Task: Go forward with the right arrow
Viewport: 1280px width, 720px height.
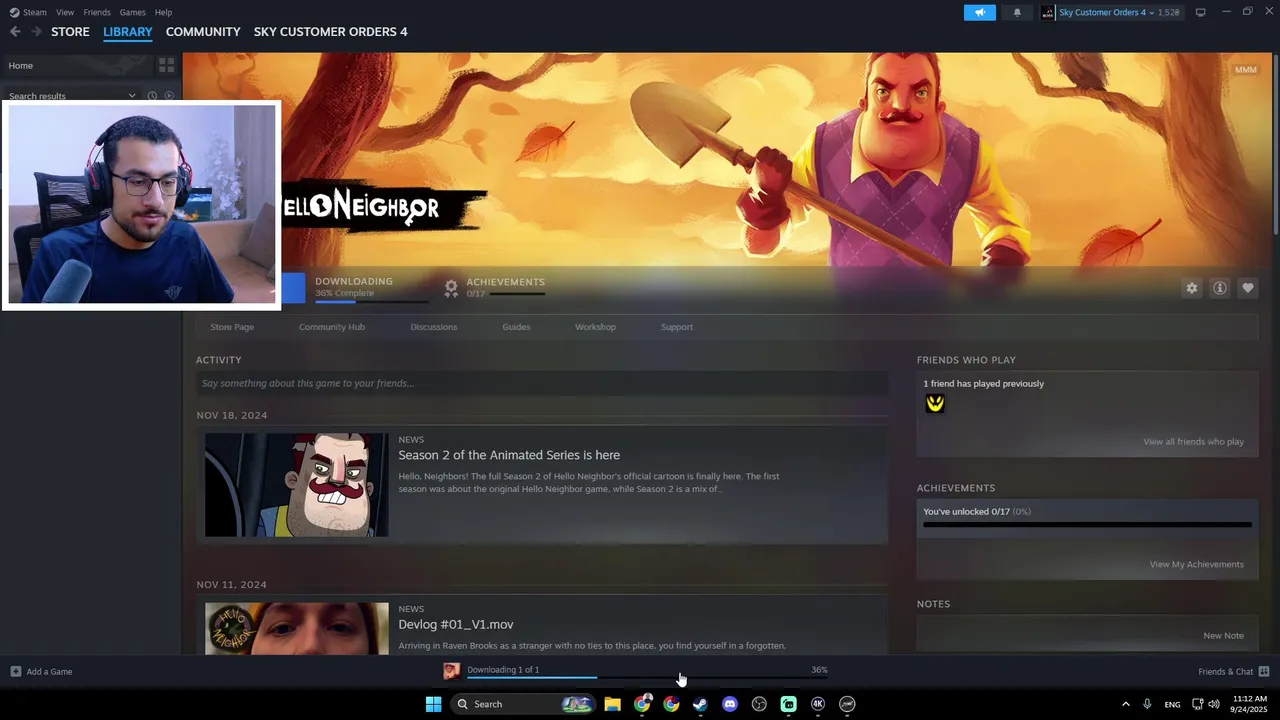Action: [x=37, y=32]
